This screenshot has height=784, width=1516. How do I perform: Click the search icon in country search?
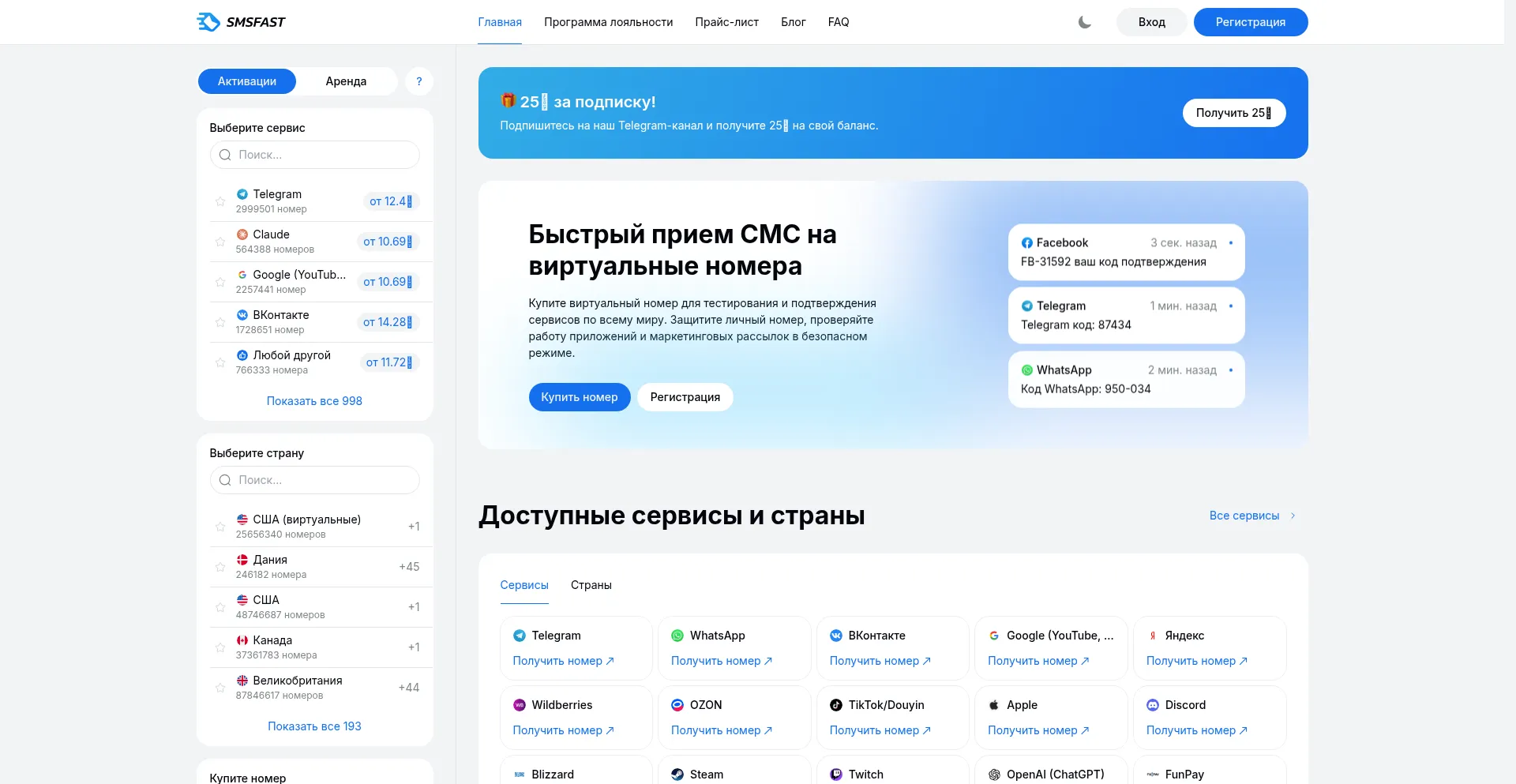tap(225, 480)
